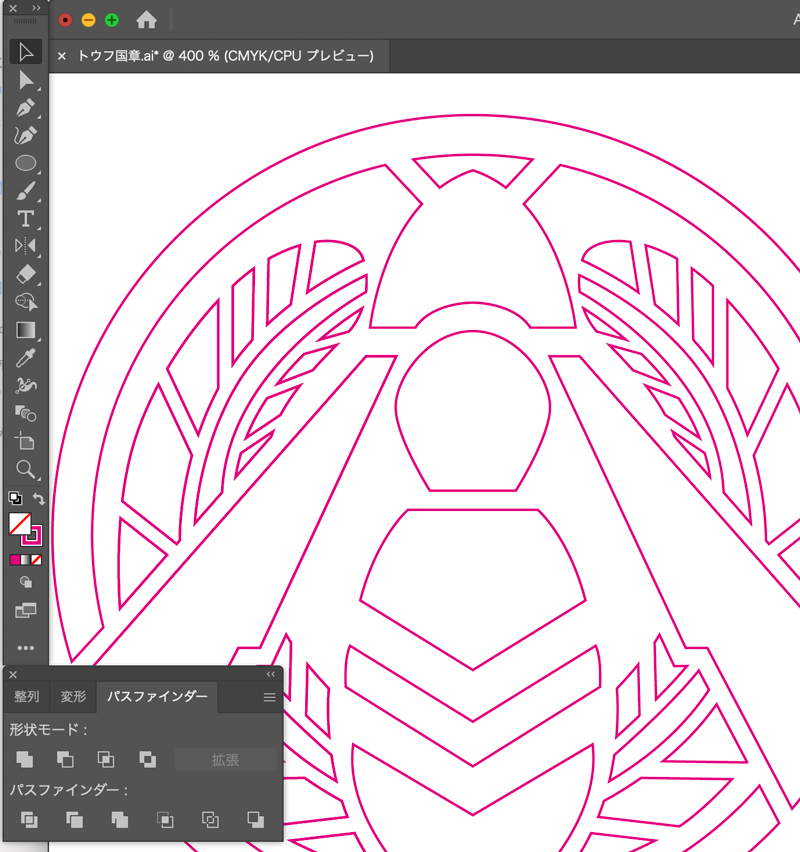Apply Gradient mode button under swatches
Screen dimensions: 800x852
(x=26, y=560)
